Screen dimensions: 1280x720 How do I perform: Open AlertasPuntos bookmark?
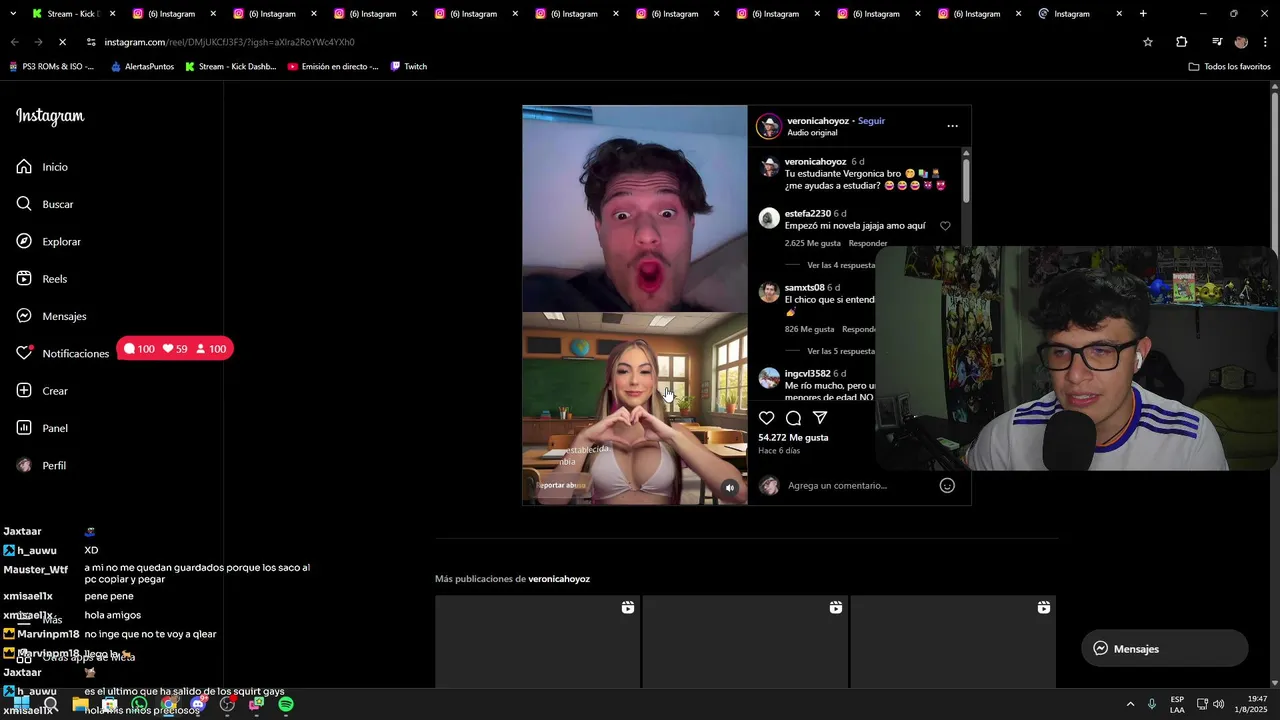click(x=142, y=67)
